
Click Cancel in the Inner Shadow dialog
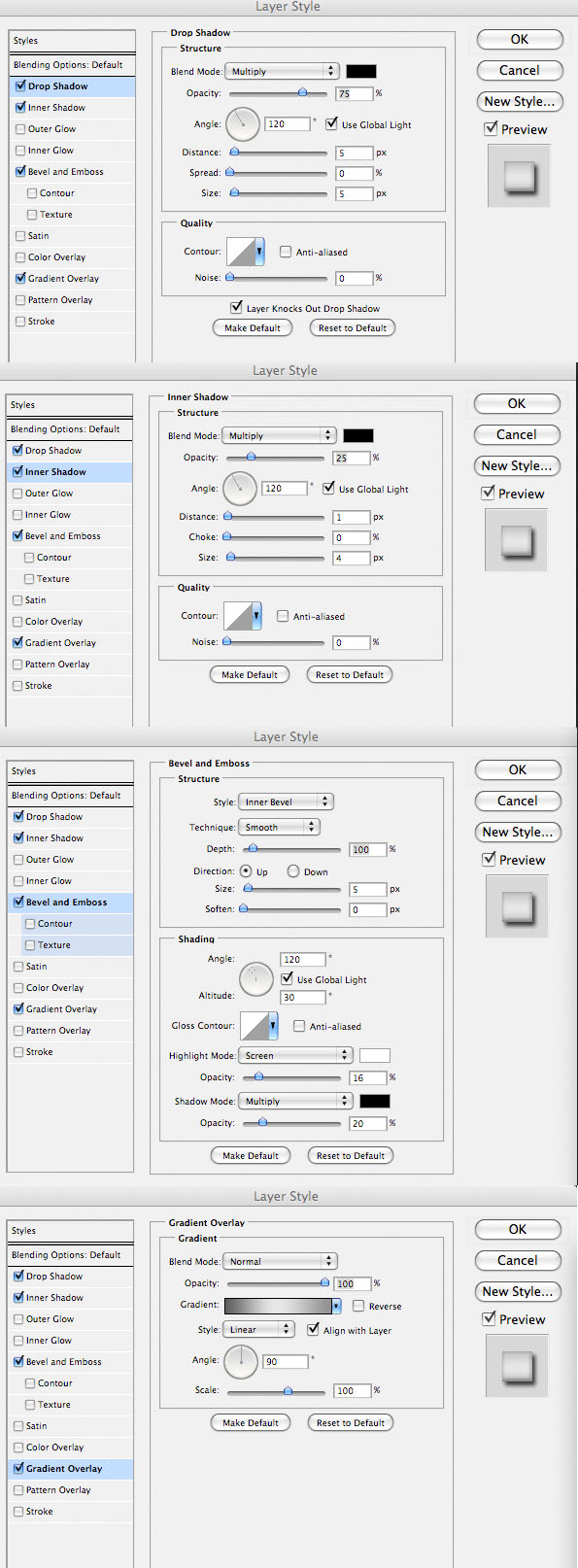click(x=517, y=434)
